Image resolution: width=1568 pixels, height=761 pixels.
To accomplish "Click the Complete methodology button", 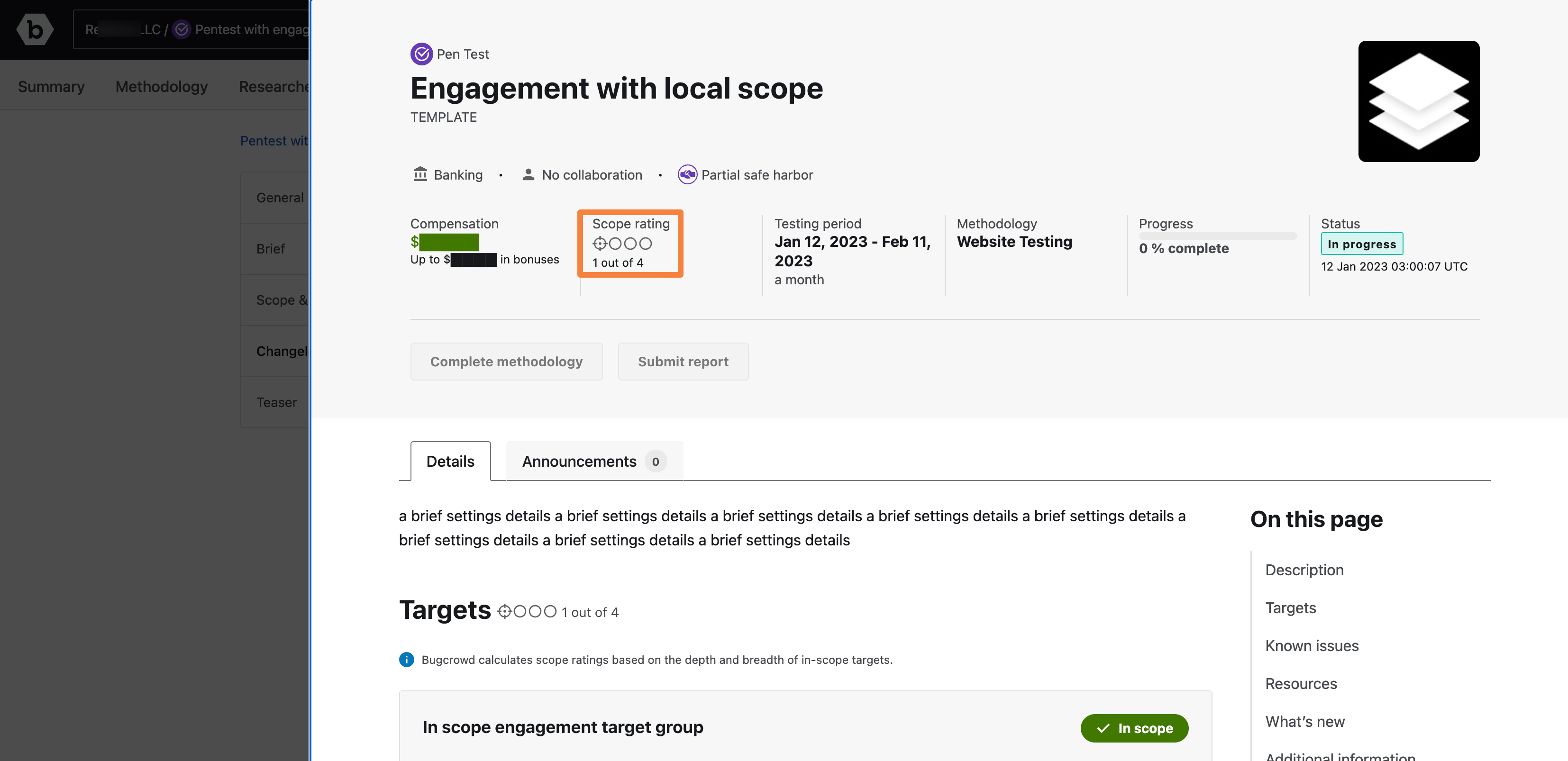I will click(x=506, y=362).
